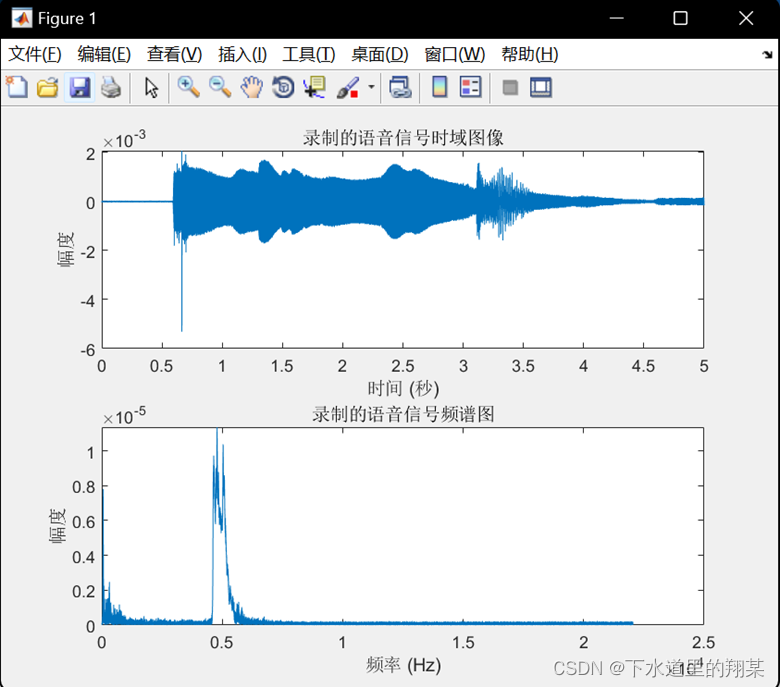Viewport: 780px width, 687px height.
Task: Insert a legend using toolbar icon
Action: pyautogui.click(x=471, y=88)
